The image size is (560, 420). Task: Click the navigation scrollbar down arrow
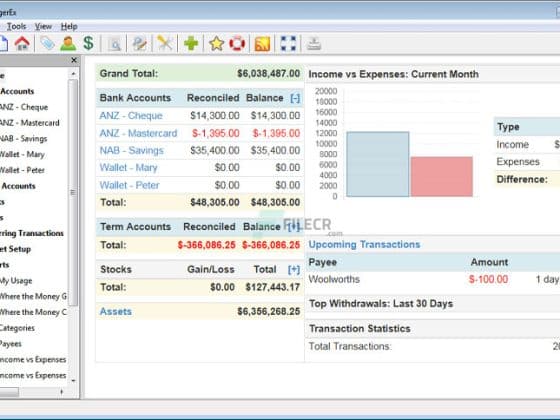[x=73, y=380]
